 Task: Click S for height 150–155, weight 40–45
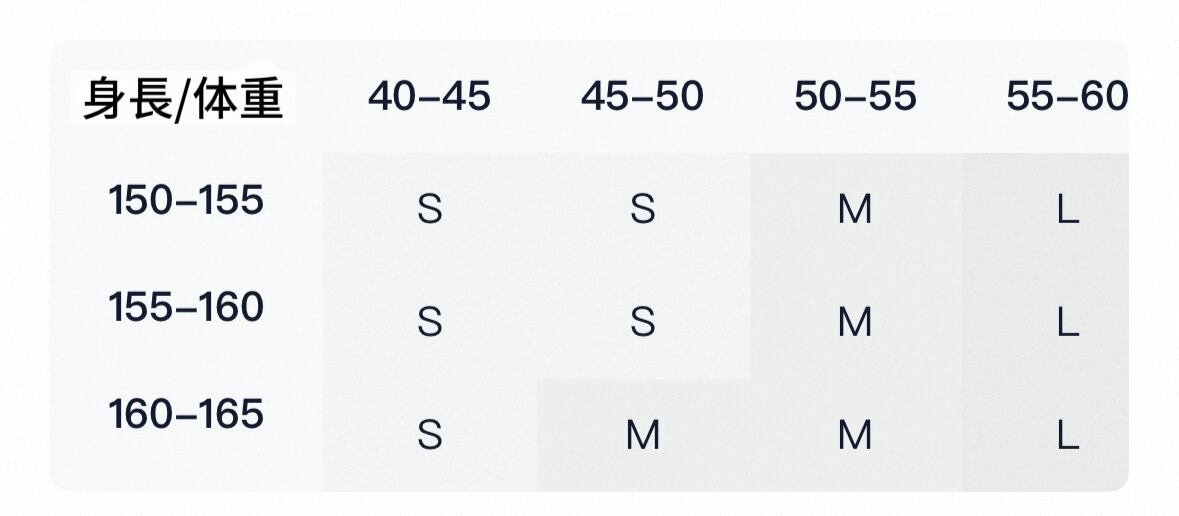tap(429, 210)
